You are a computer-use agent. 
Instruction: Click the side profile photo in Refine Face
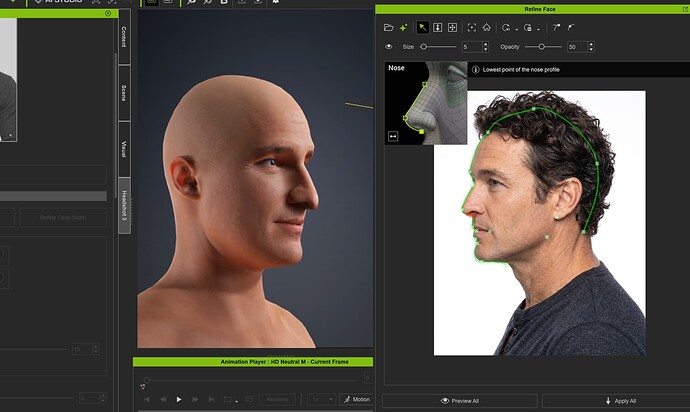pos(540,223)
